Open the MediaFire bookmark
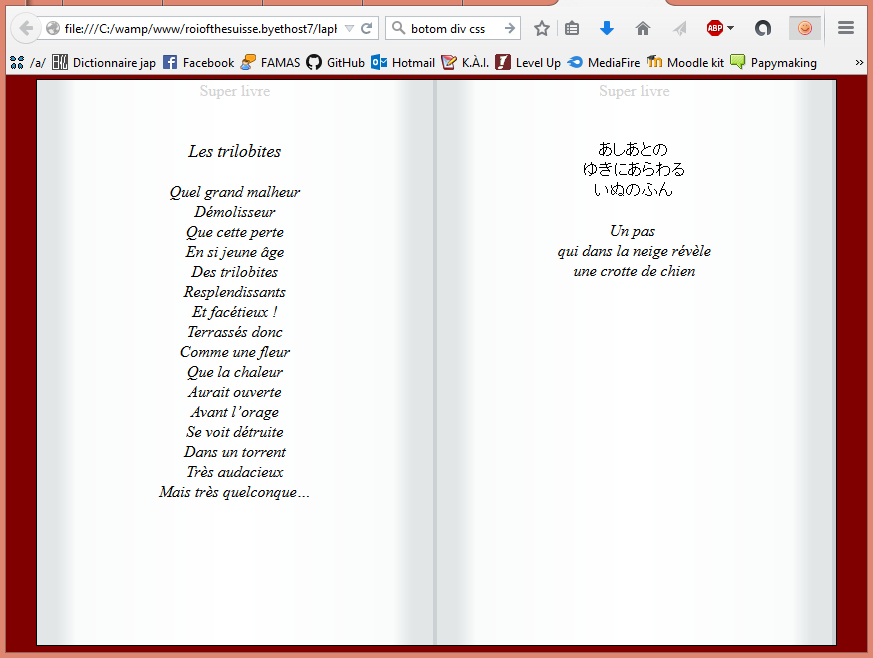 (x=604, y=62)
